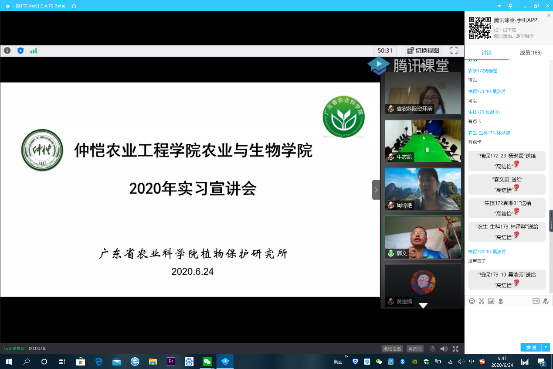Image resolution: width=553 pixels, height=369 pixels.
Task: Toggle the player's bottom fullscreen icon
Action: 456,349
